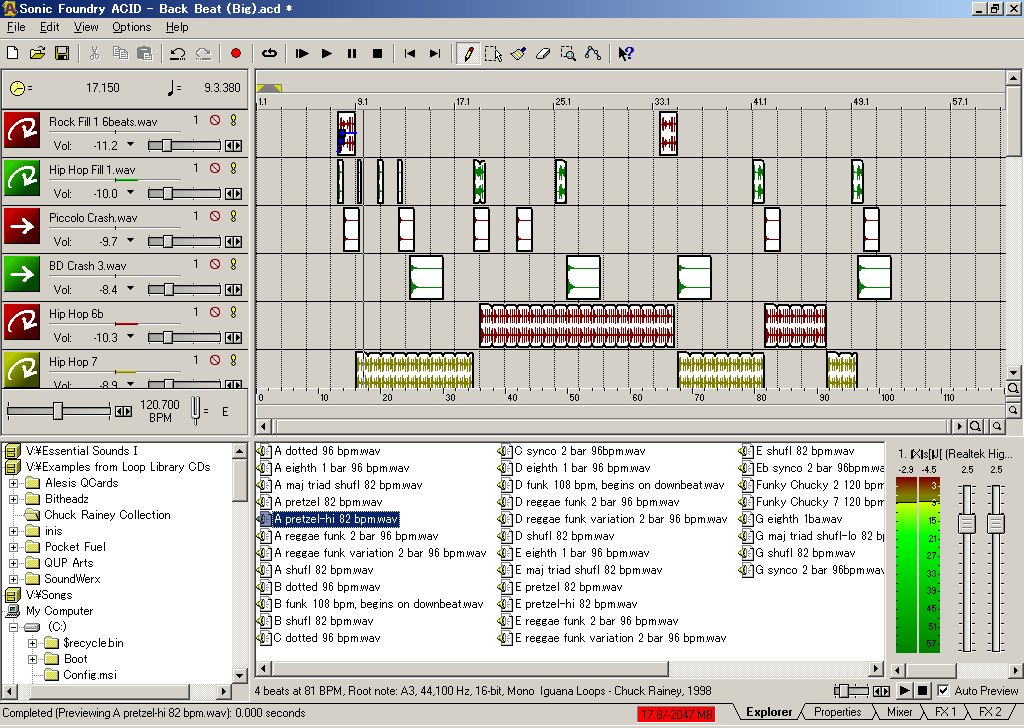Open the File menu
The width and height of the screenshot is (1024, 728).
[x=16, y=27]
